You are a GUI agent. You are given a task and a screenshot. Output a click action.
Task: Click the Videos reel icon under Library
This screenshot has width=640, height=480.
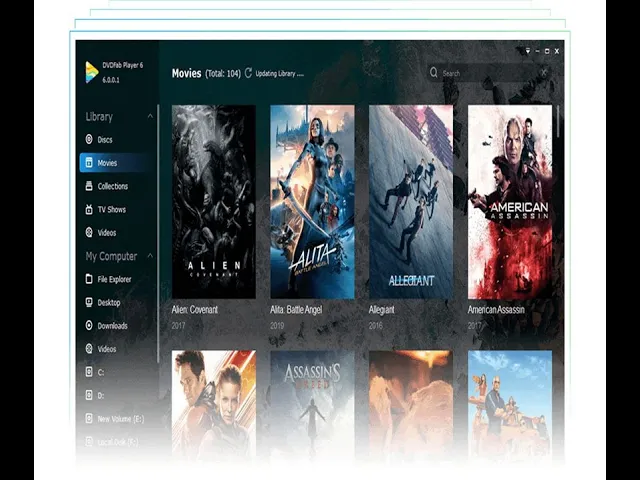[89, 232]
